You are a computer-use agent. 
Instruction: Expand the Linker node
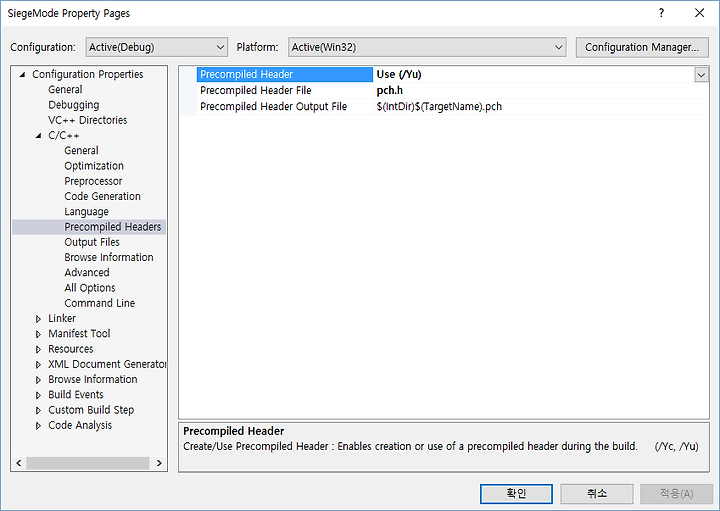pos(39,319)
